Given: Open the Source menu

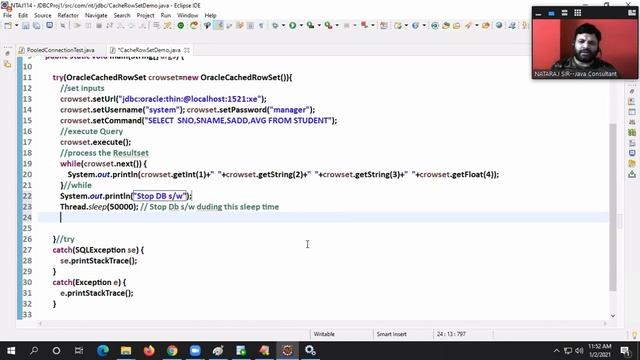Looking at the screenshot, I should click(x=43, y=16).
